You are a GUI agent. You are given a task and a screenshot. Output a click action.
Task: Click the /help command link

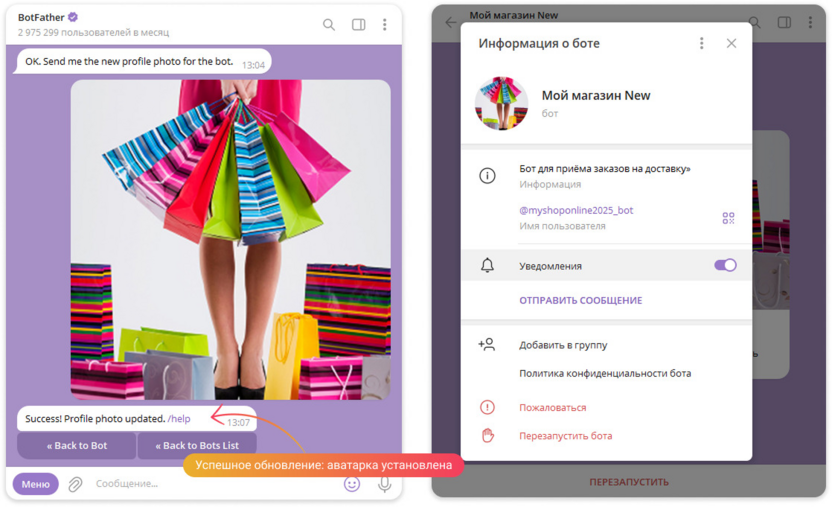(x=179, y=418)
